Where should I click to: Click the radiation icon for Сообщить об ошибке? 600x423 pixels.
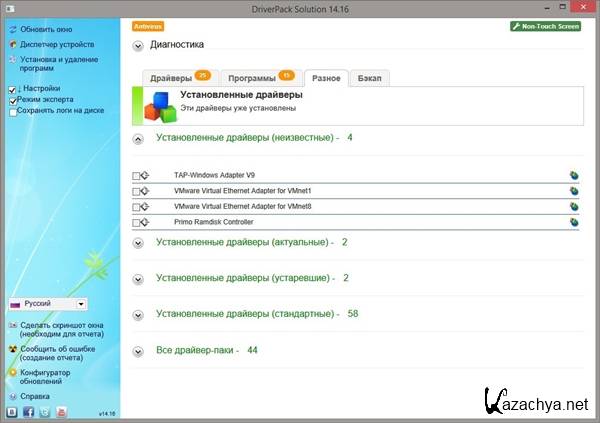click(12, 350)
